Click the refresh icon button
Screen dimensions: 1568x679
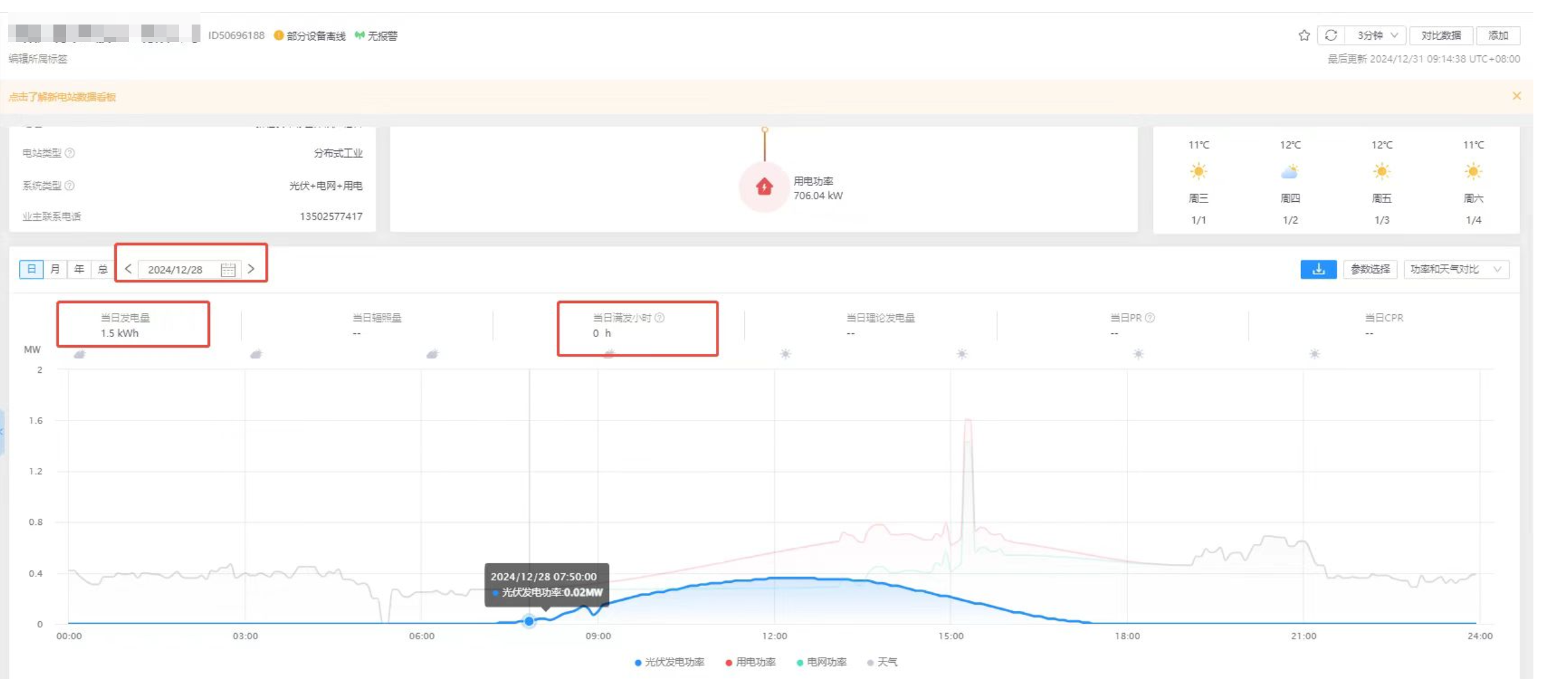point(1330,35)
